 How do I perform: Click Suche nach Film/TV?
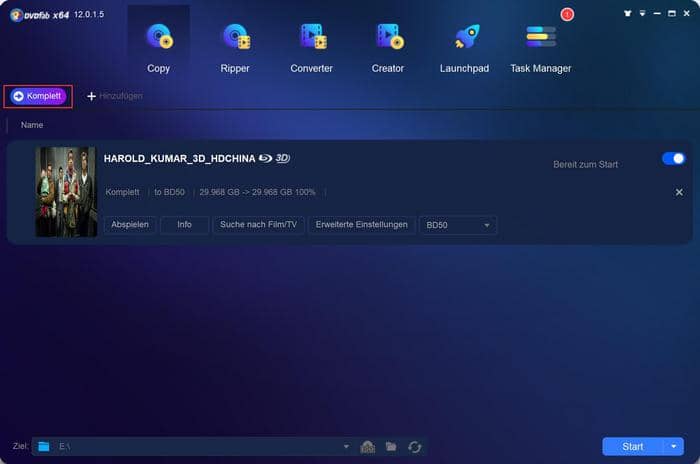pos(258,225)
